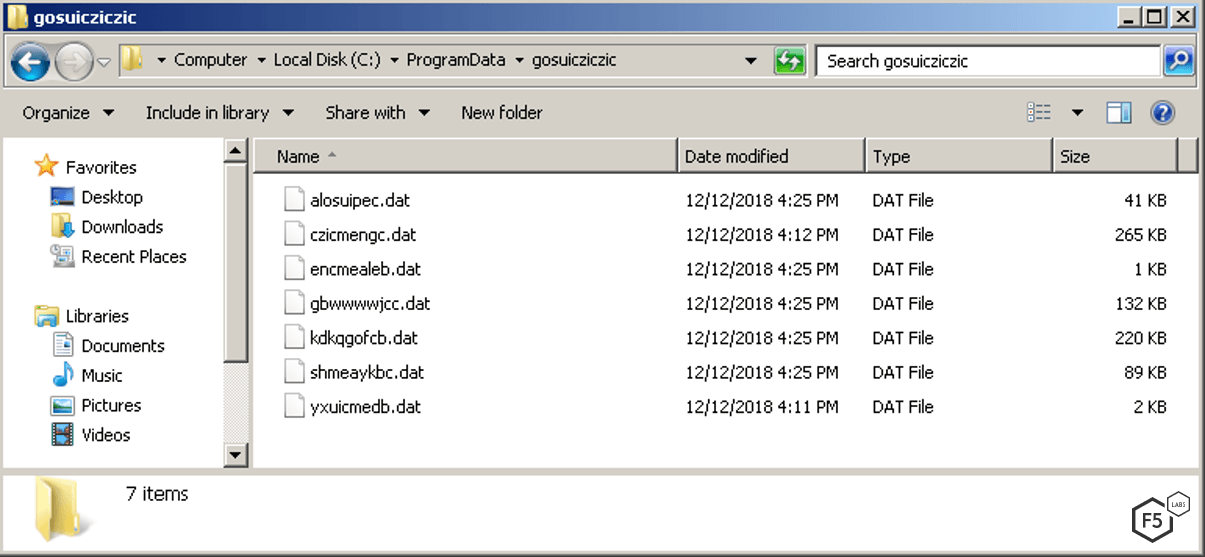Screen dimensions: 1205x557
Task: Expand the address bar history dropdown
Action: point(752,61)
